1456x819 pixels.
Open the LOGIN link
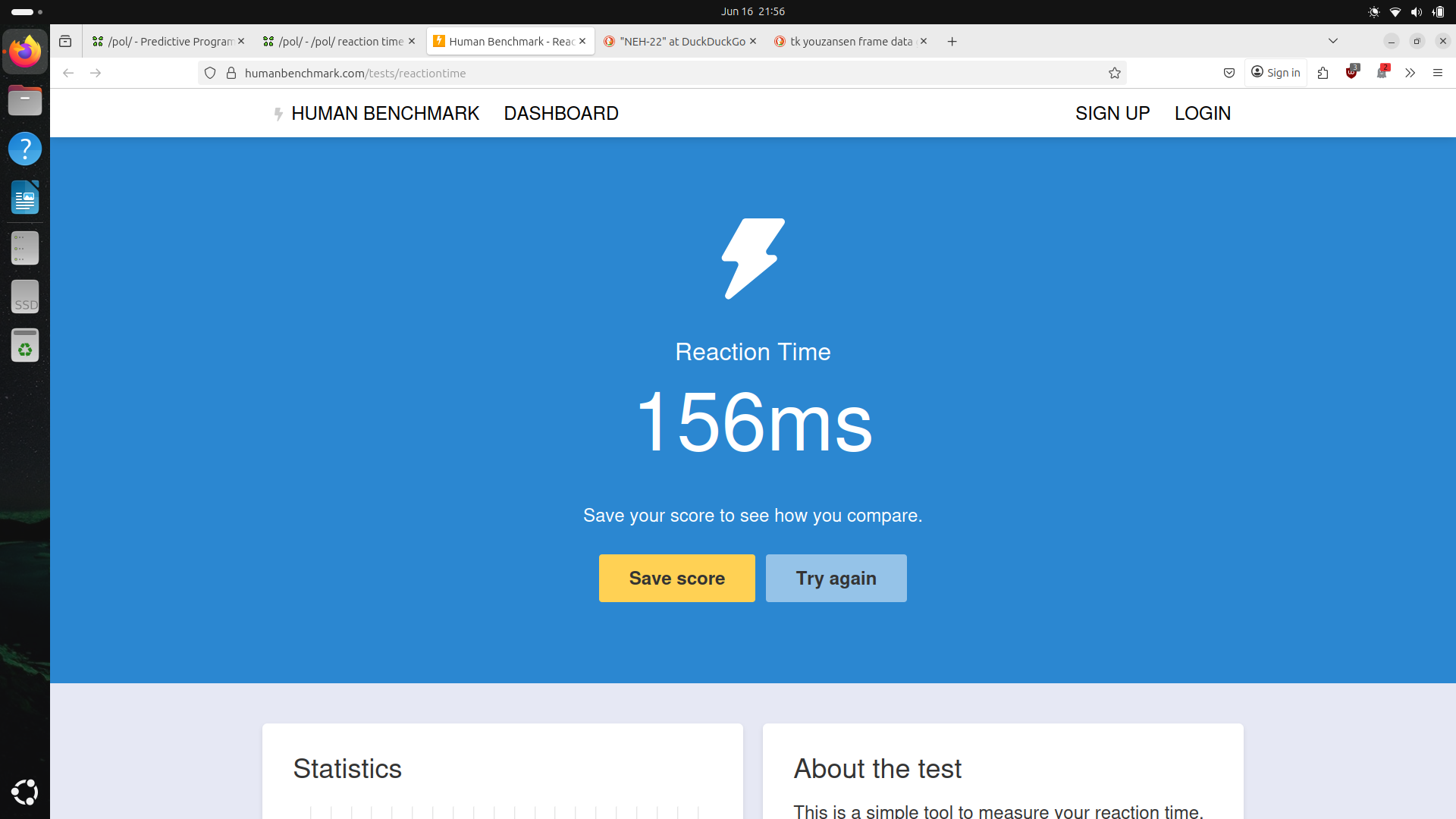1203,113
